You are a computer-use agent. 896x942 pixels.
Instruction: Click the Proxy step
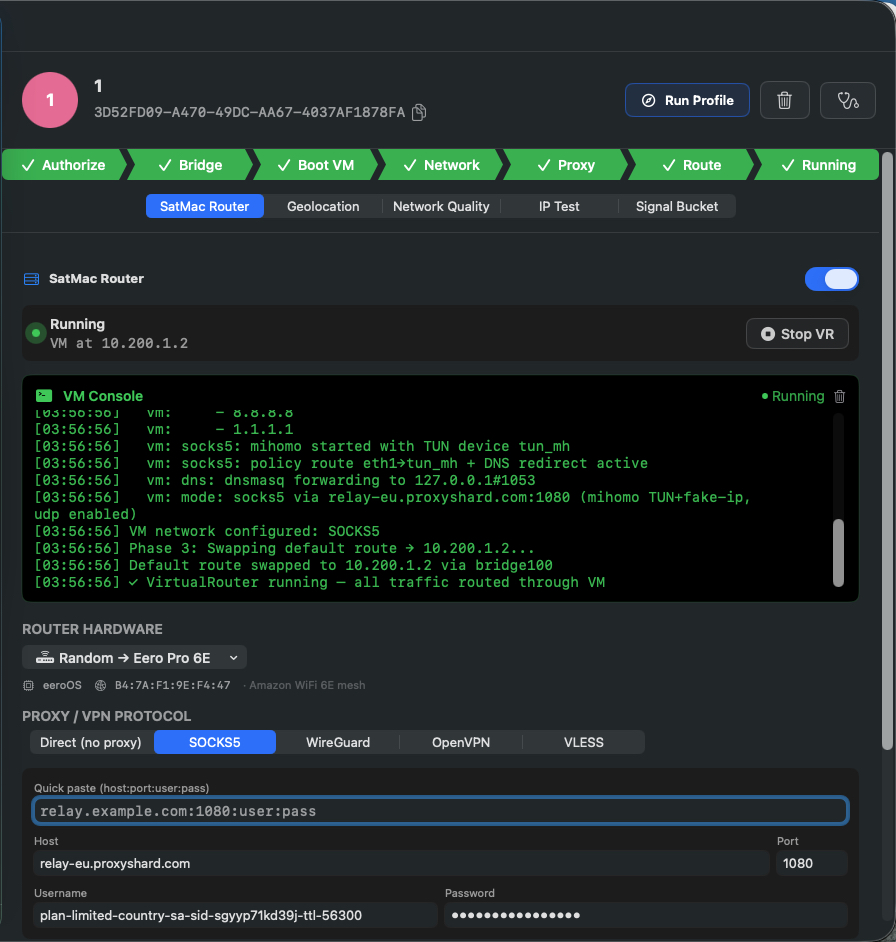pos(566,165)
